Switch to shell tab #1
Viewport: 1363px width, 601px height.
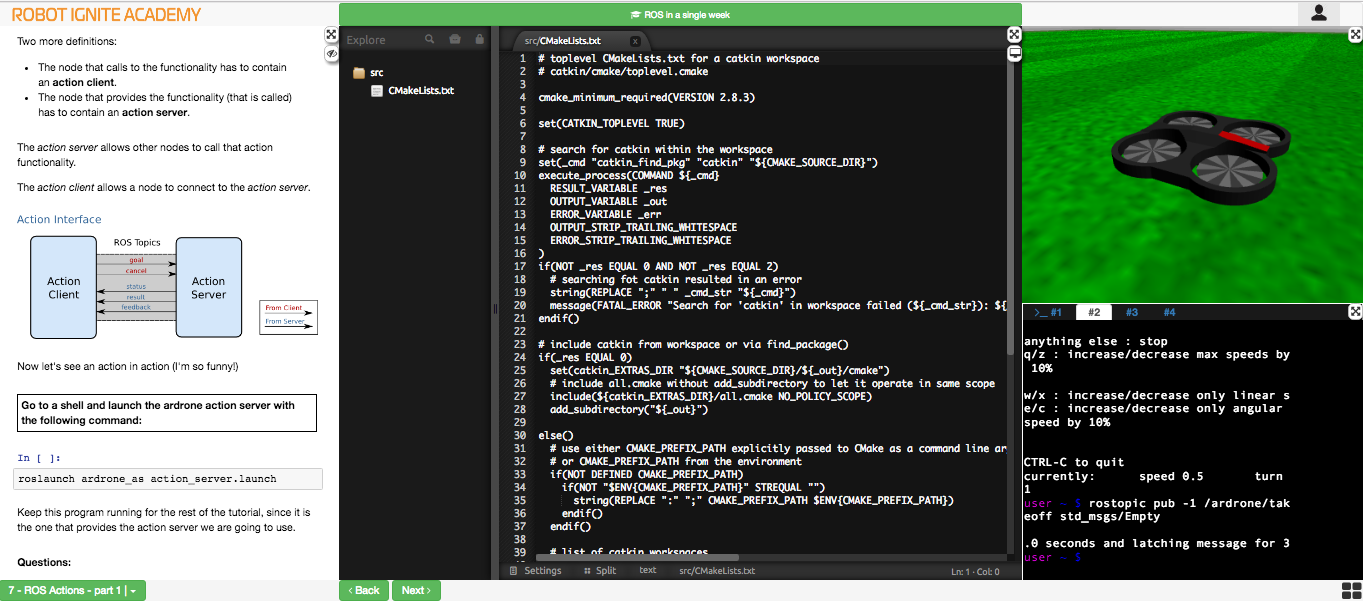point(1048,312)
